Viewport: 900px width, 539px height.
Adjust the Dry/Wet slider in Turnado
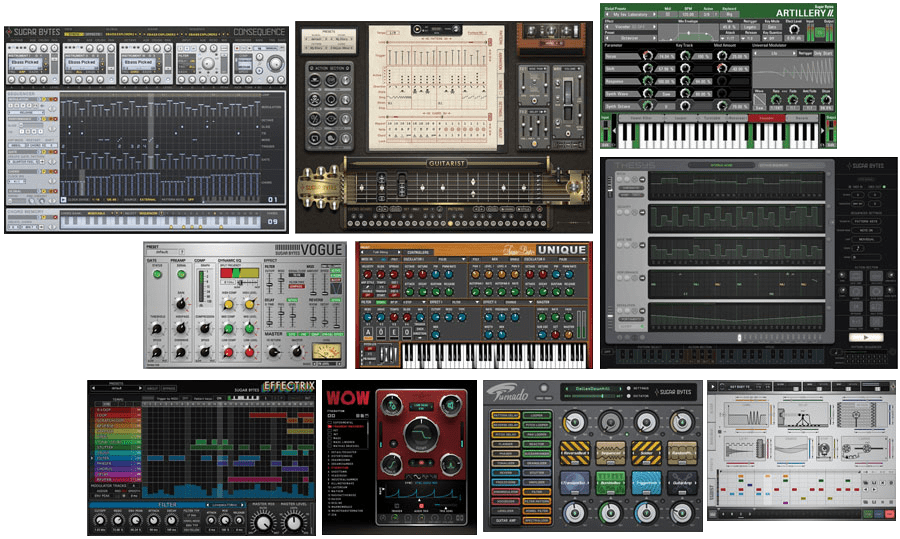pyautogui.click(x=593, y=396)
